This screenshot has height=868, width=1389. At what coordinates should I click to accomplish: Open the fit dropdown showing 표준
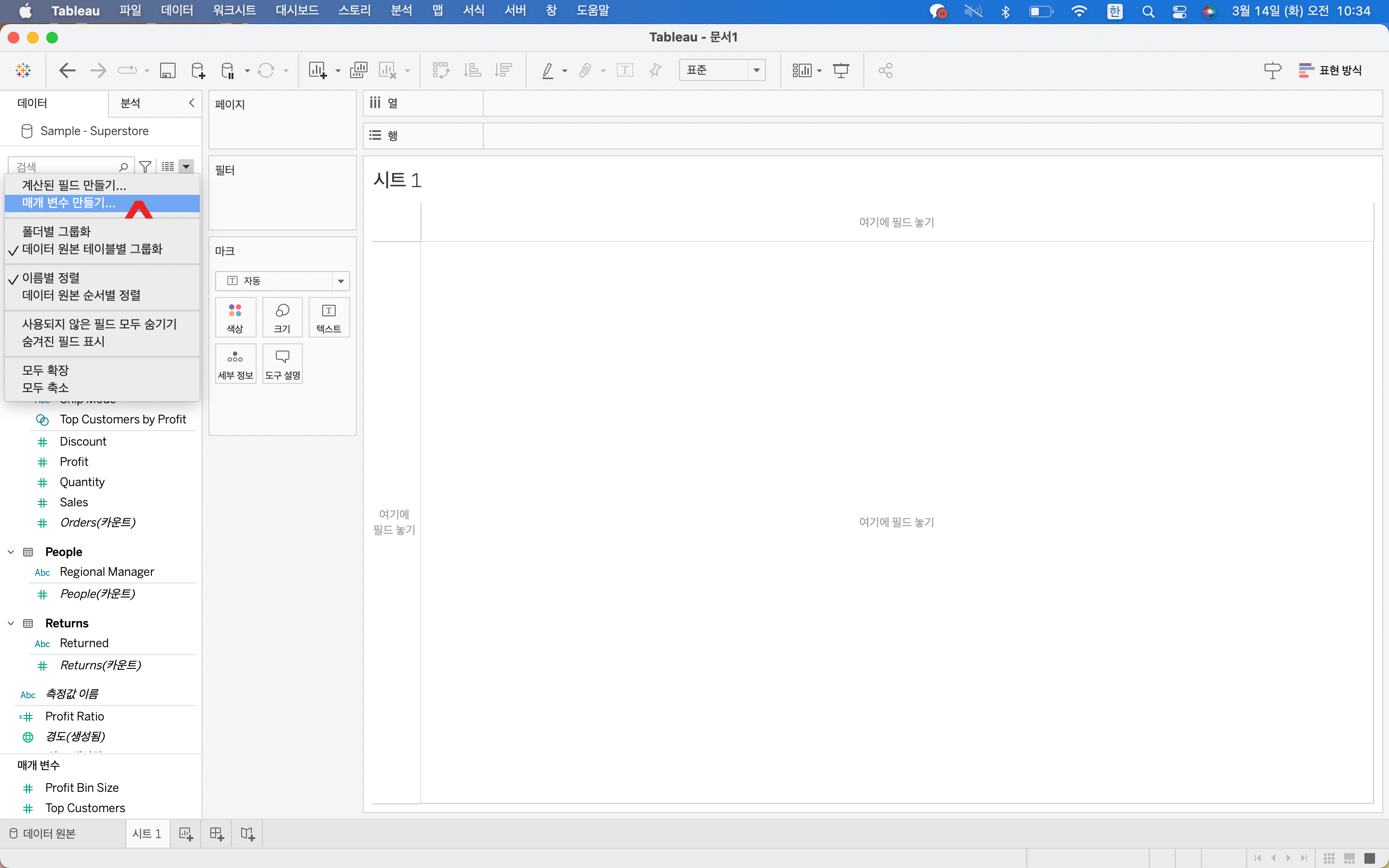pyautogui.click(x=722, y=70)
